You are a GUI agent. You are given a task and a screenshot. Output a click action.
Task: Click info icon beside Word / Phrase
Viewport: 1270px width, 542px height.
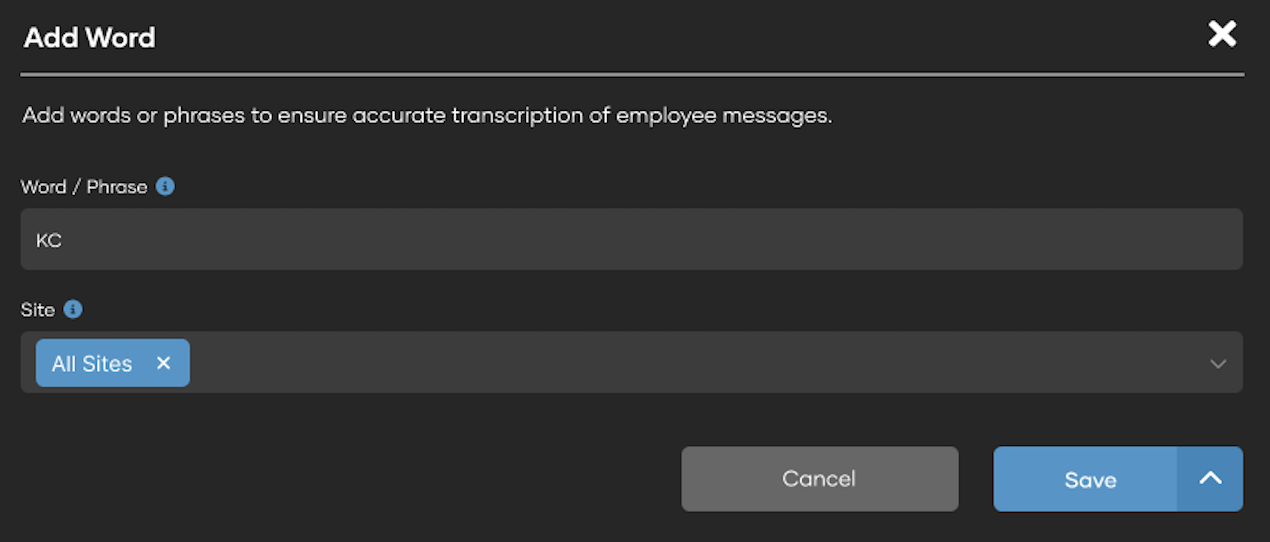tap(166, 186)
